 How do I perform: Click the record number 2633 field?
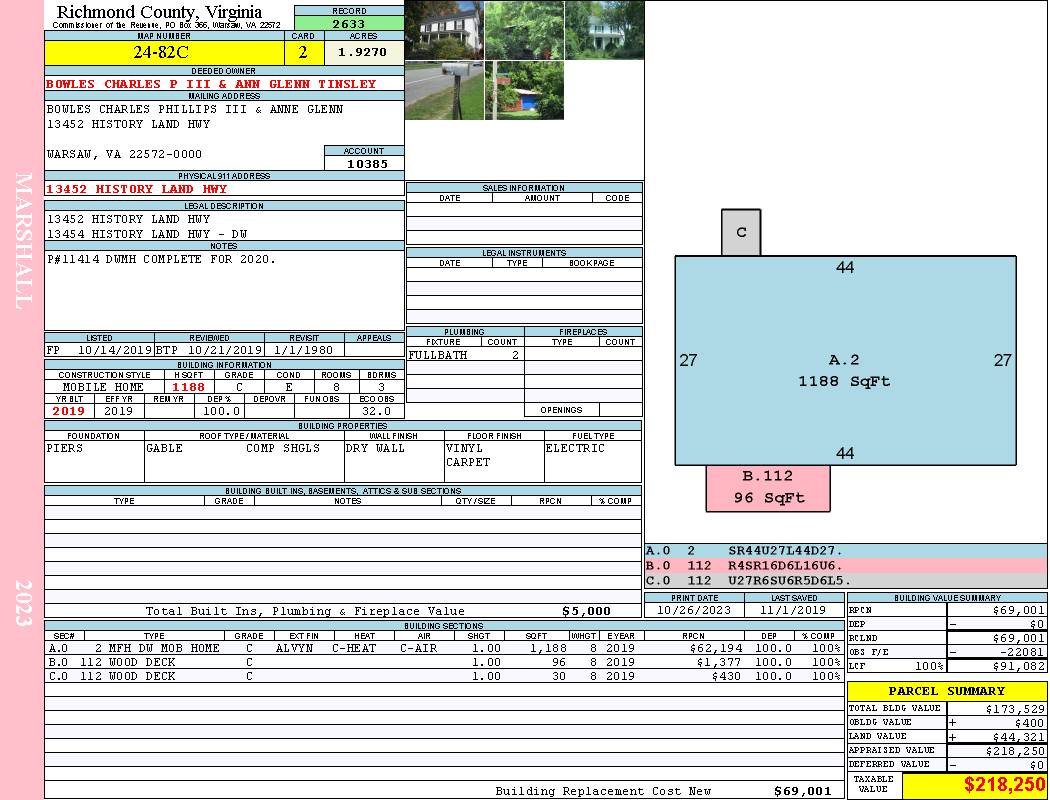349,24
